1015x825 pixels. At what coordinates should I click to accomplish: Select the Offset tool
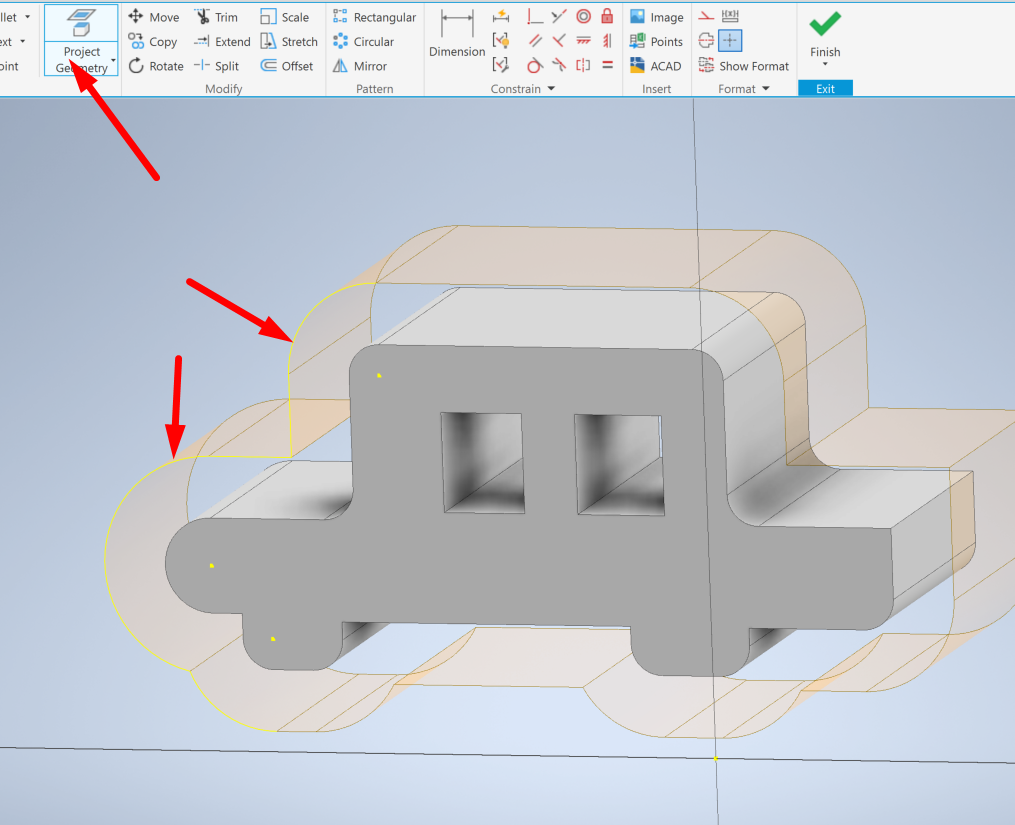tap(288, 65)
